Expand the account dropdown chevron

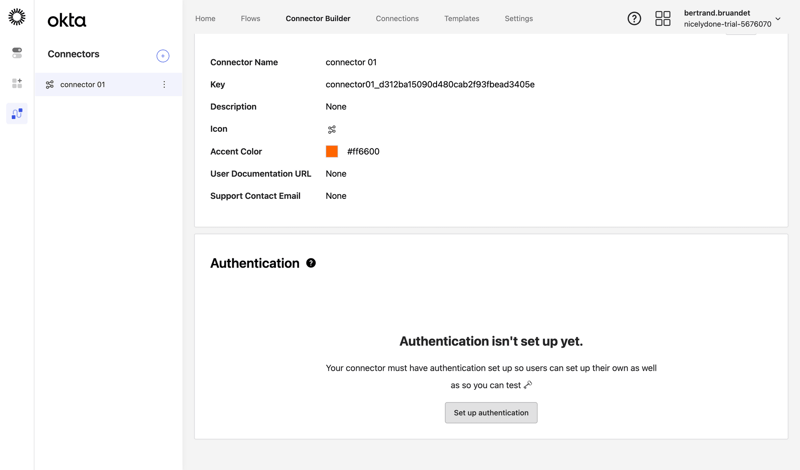pos(778,19)
